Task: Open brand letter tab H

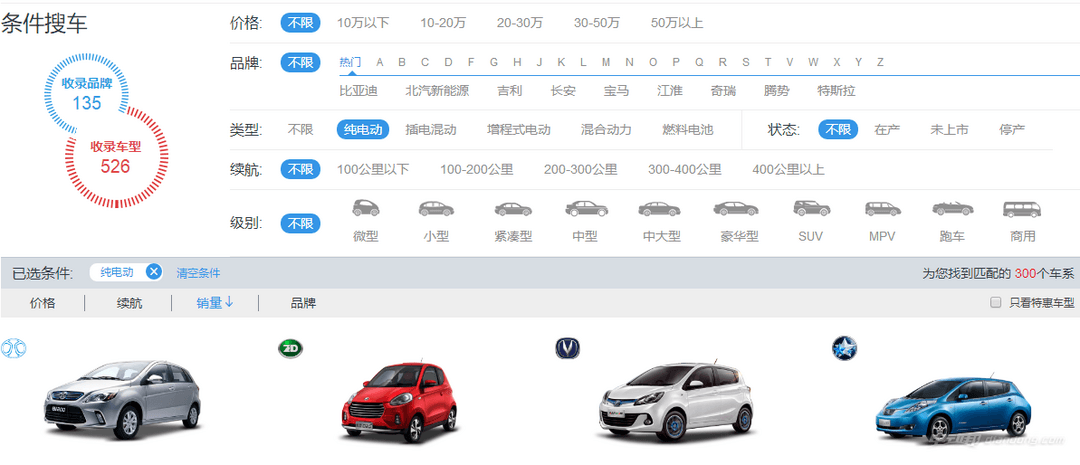Action: click(517, 62)
